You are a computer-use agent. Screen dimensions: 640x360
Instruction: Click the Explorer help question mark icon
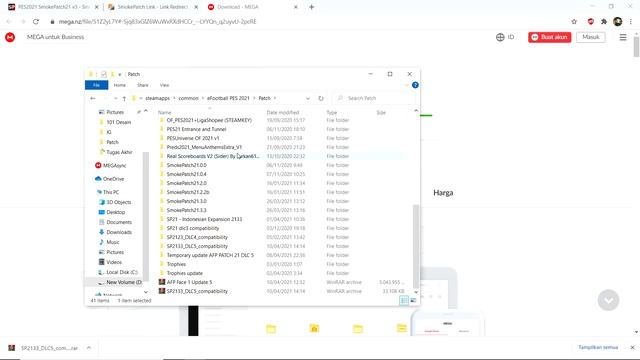point(415,85)
